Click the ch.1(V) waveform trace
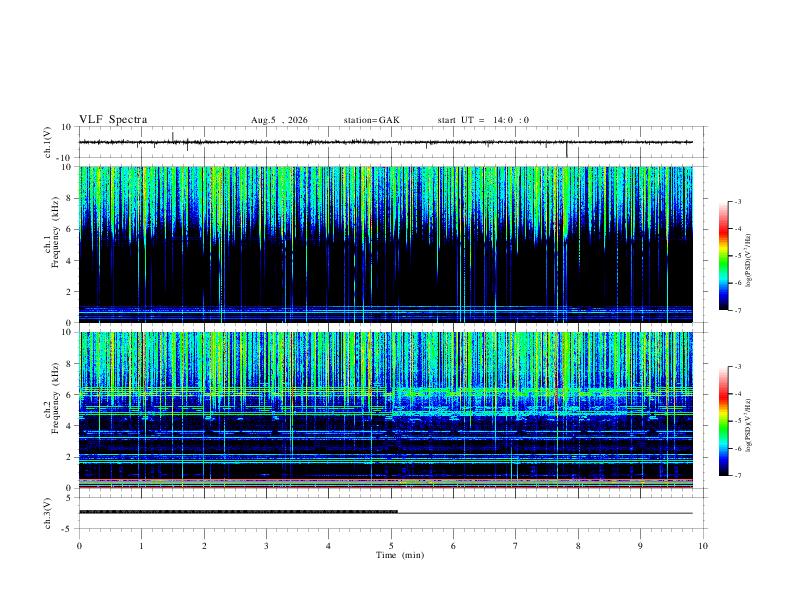The image size is (792, 612). point(385,142)
